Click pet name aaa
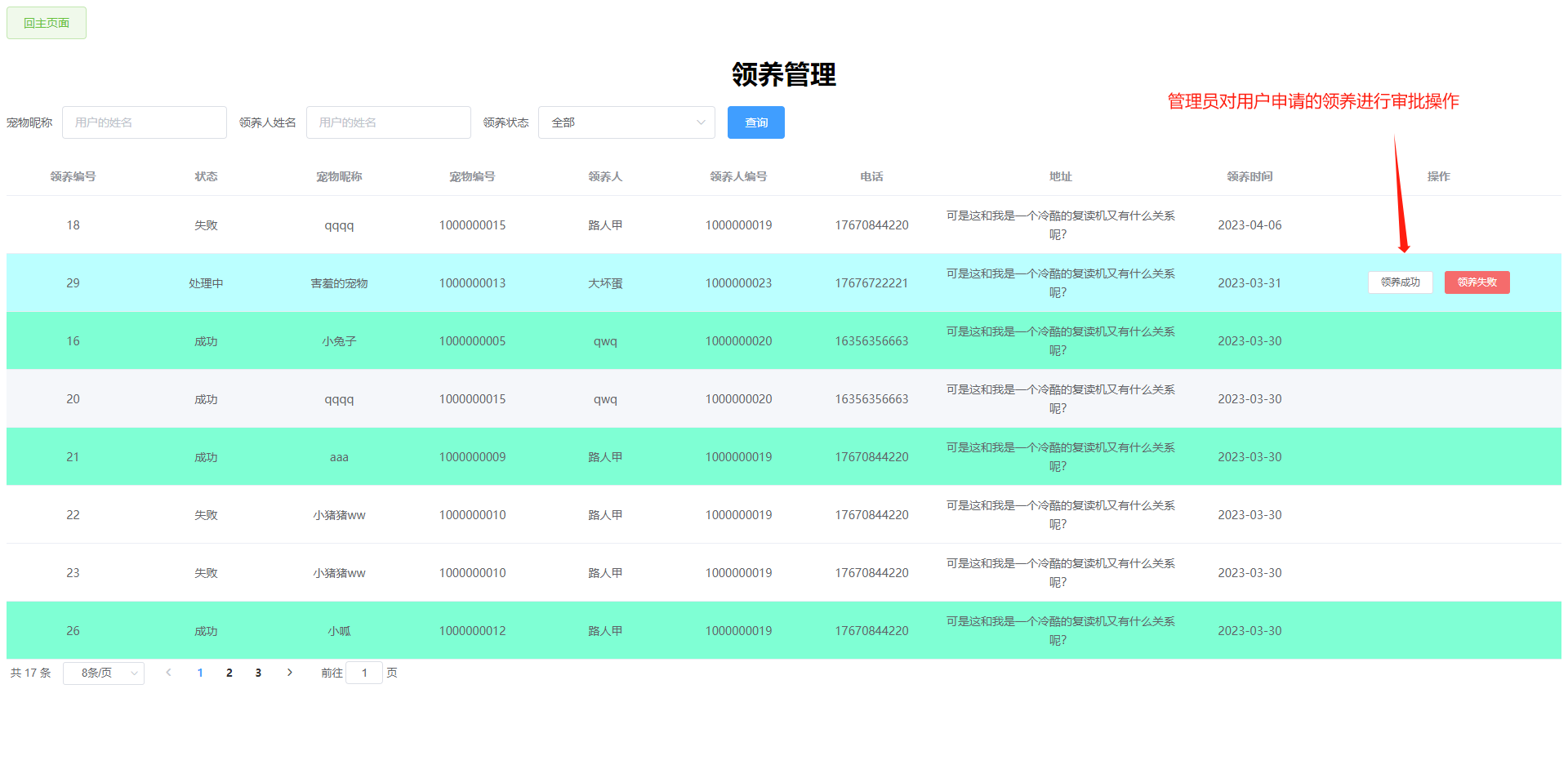This screenshot has width=1568, height=760. click(x=339, y=457)
